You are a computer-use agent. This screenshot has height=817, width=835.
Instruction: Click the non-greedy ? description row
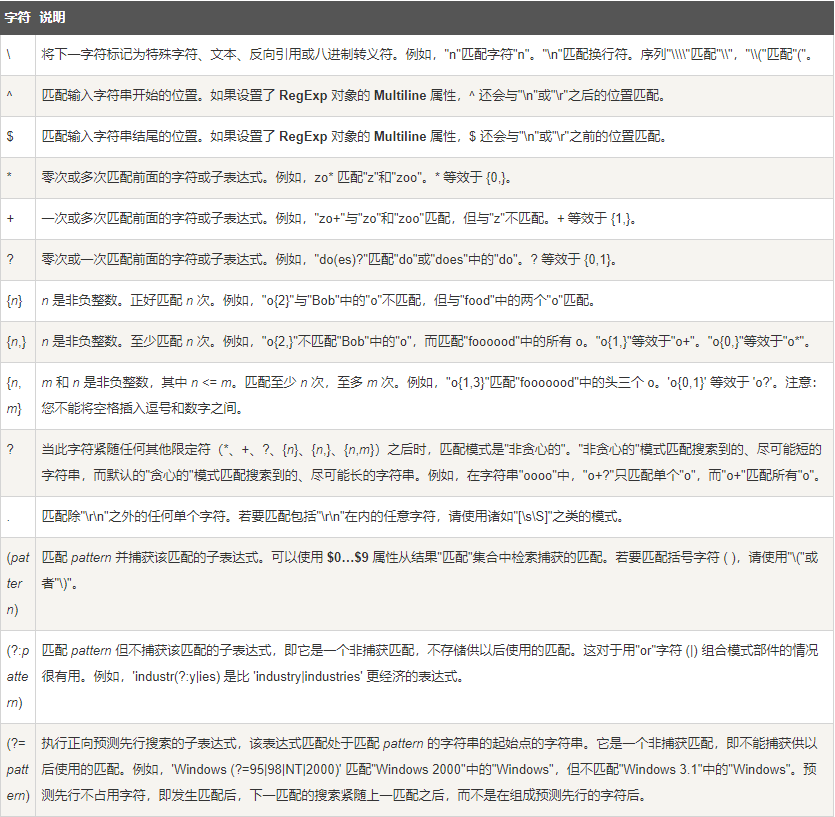(x=400, y=460)
